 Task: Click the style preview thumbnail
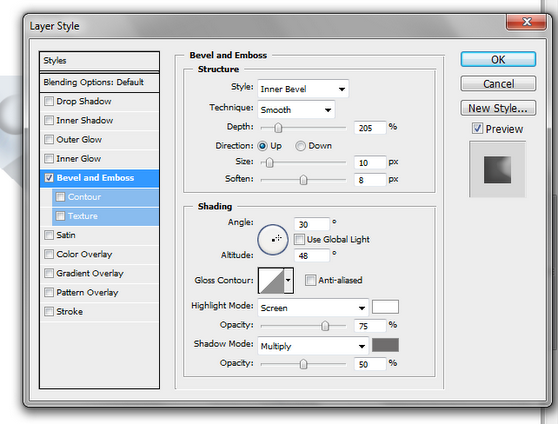[x=497, y=169]
